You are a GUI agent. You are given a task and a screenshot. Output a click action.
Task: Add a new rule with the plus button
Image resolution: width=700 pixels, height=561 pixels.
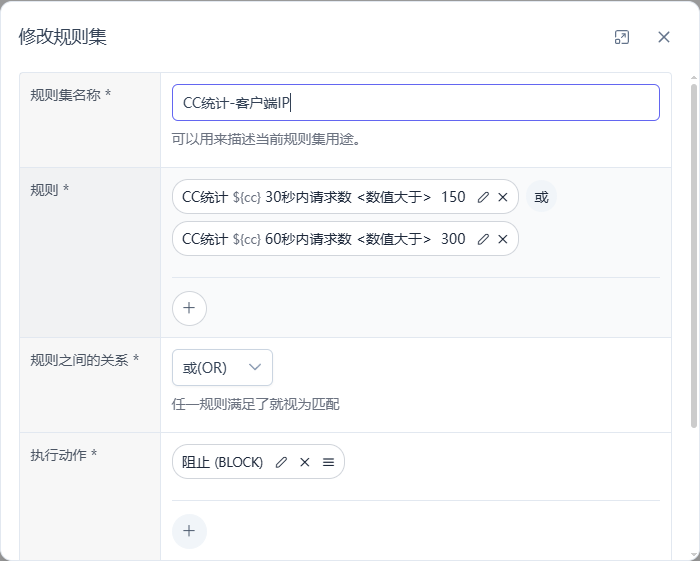click(x=189, y=308)
